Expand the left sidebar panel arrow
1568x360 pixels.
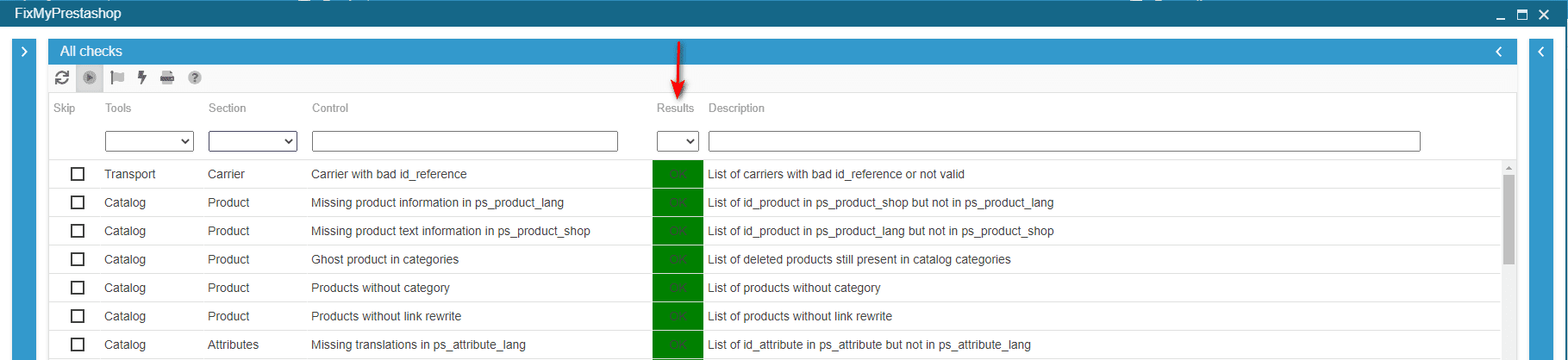pos(24,52)
